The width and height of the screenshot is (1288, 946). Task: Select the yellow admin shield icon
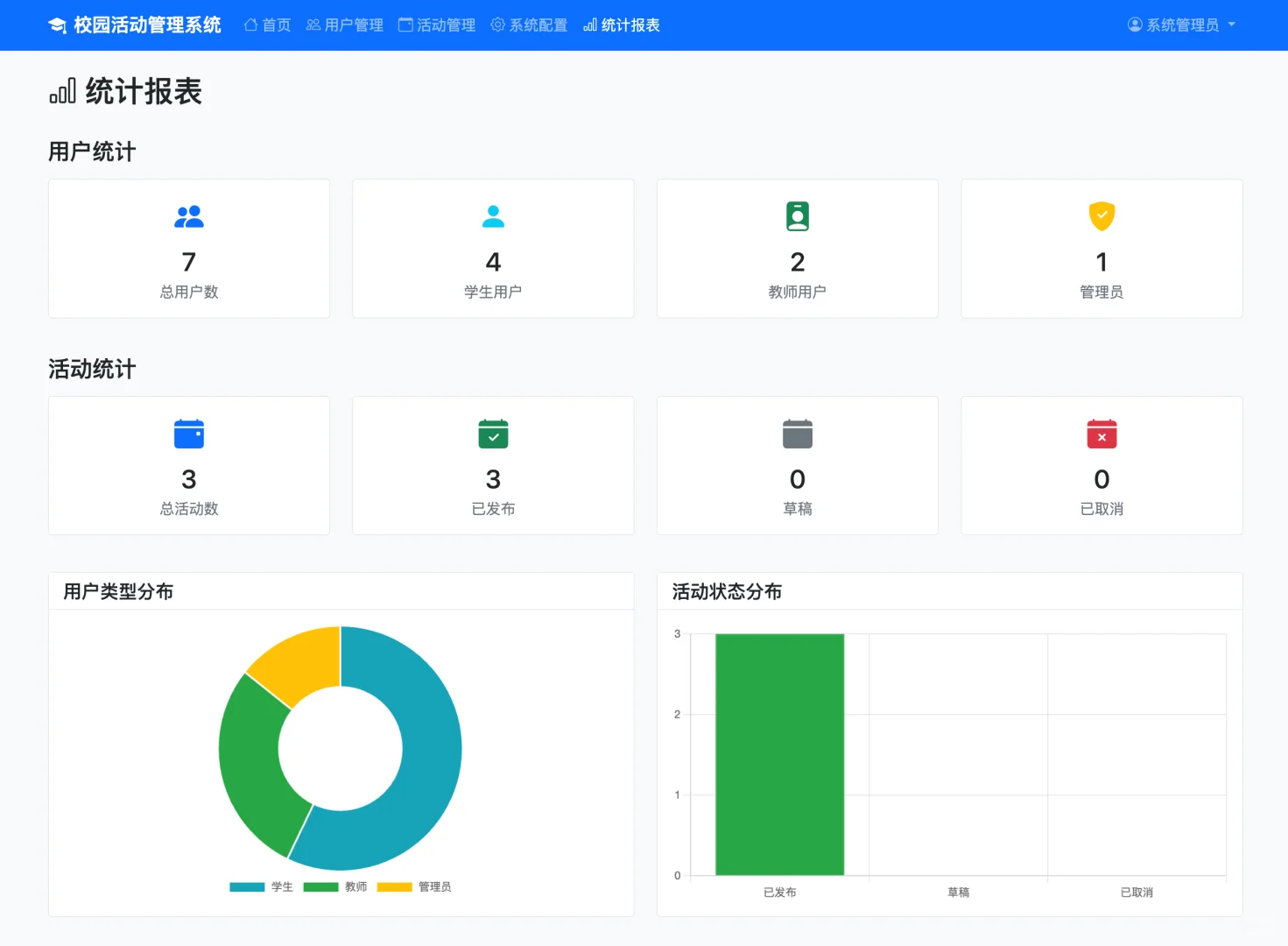click(x=1101, y=216)
